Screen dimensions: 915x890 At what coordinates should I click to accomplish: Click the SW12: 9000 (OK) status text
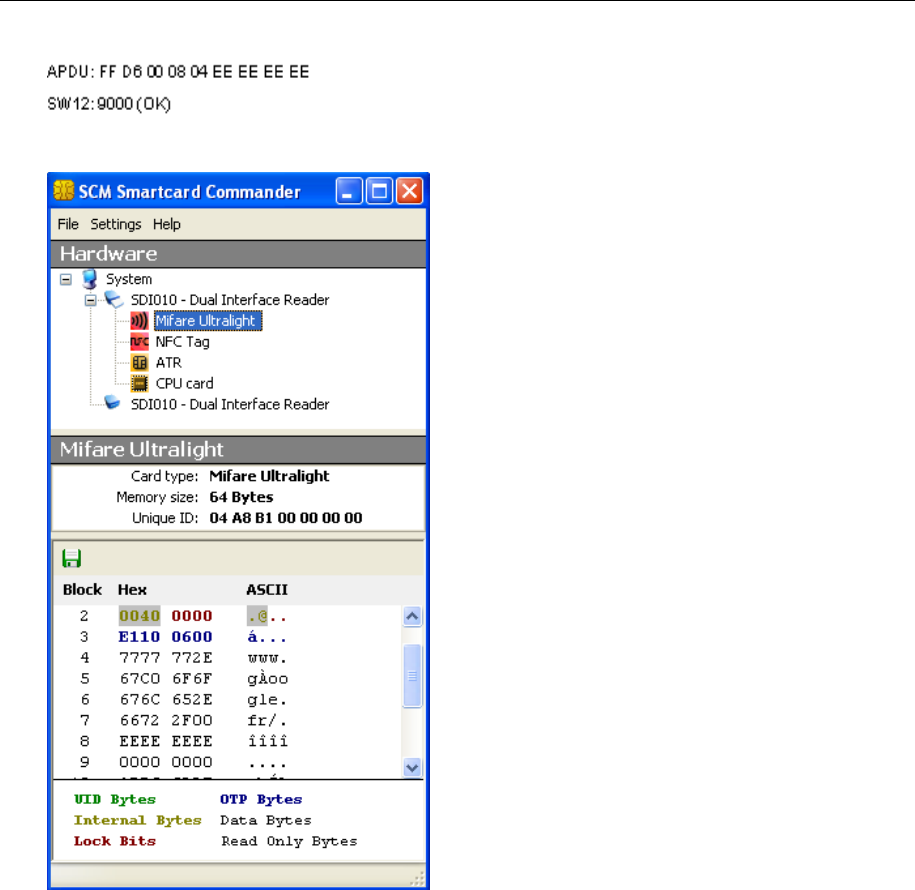(x=109, y=104)
